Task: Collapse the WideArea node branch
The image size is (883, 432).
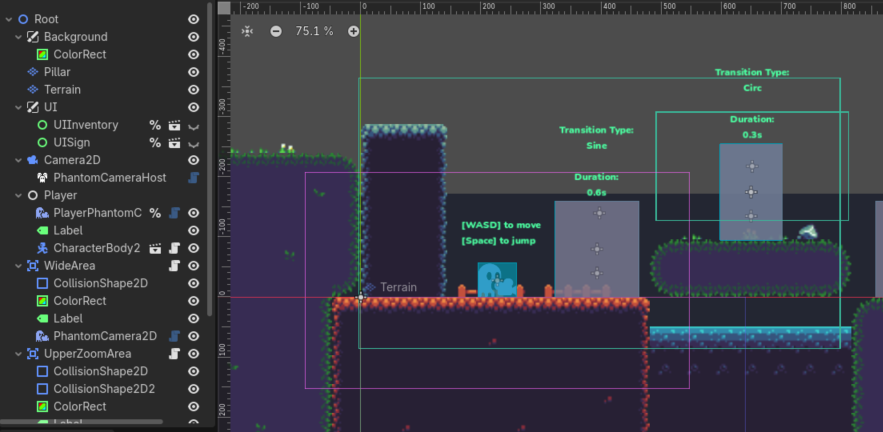Action: coord(19,266)
